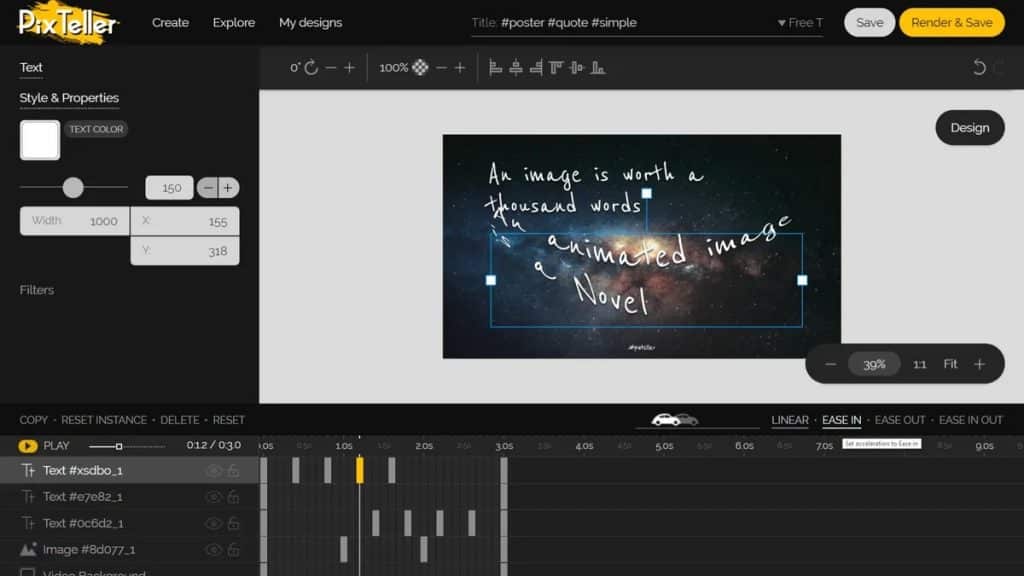Click RESET in the timeline actions
This screenshot has height=576, width=1024.
click(229, 420)
